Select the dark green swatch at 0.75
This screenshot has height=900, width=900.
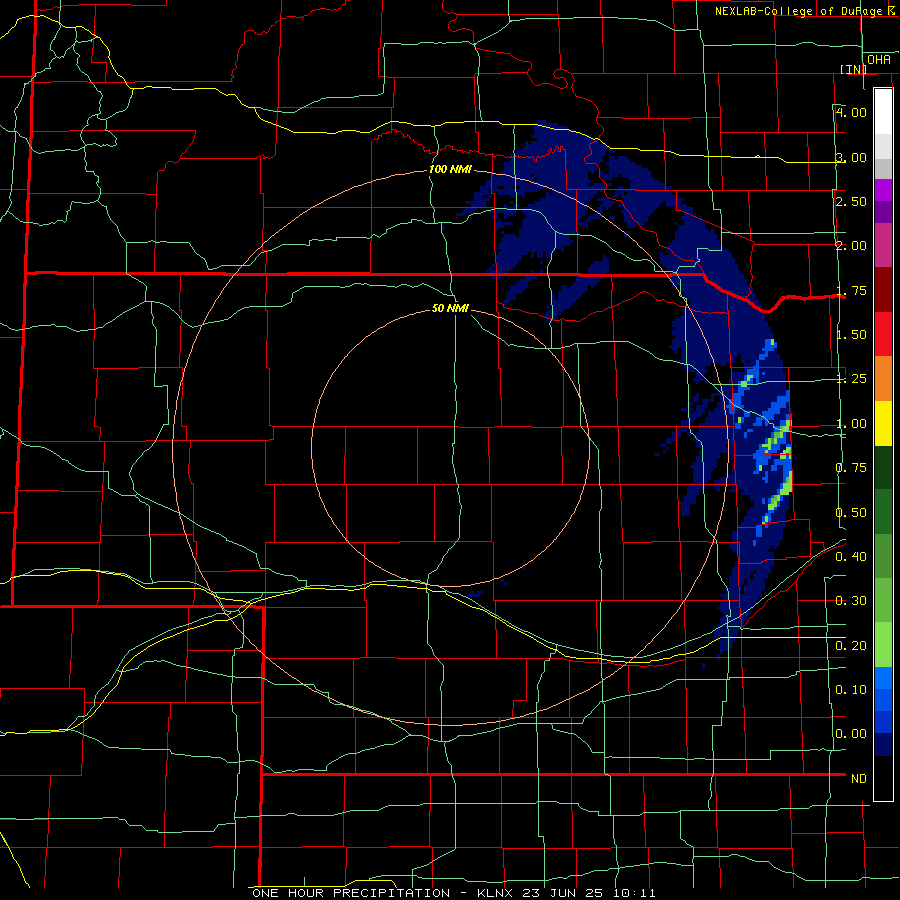(883, 468)
